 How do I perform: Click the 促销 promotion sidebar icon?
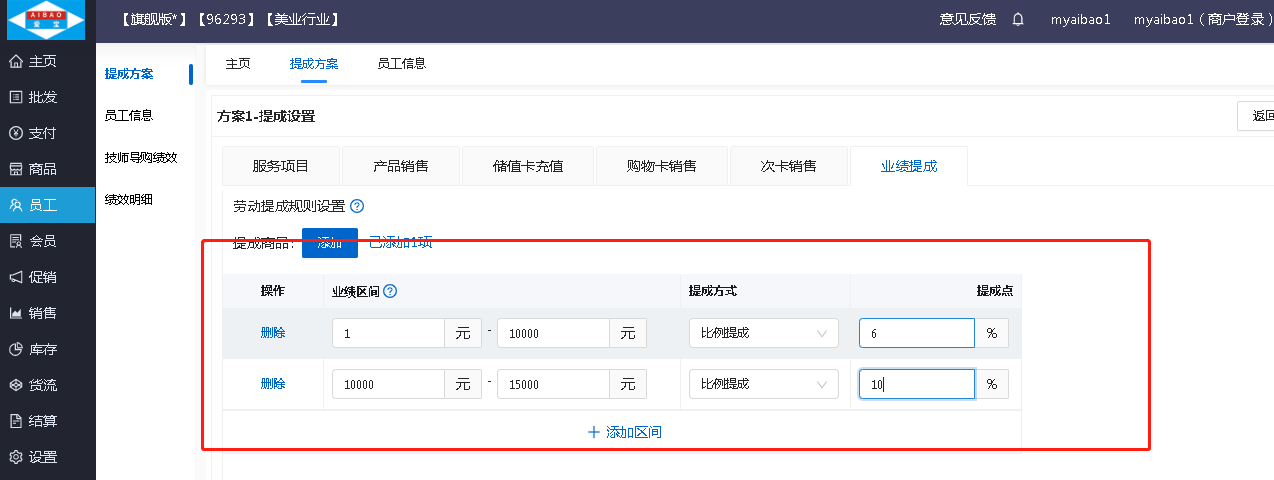click(x=15, y=277)
